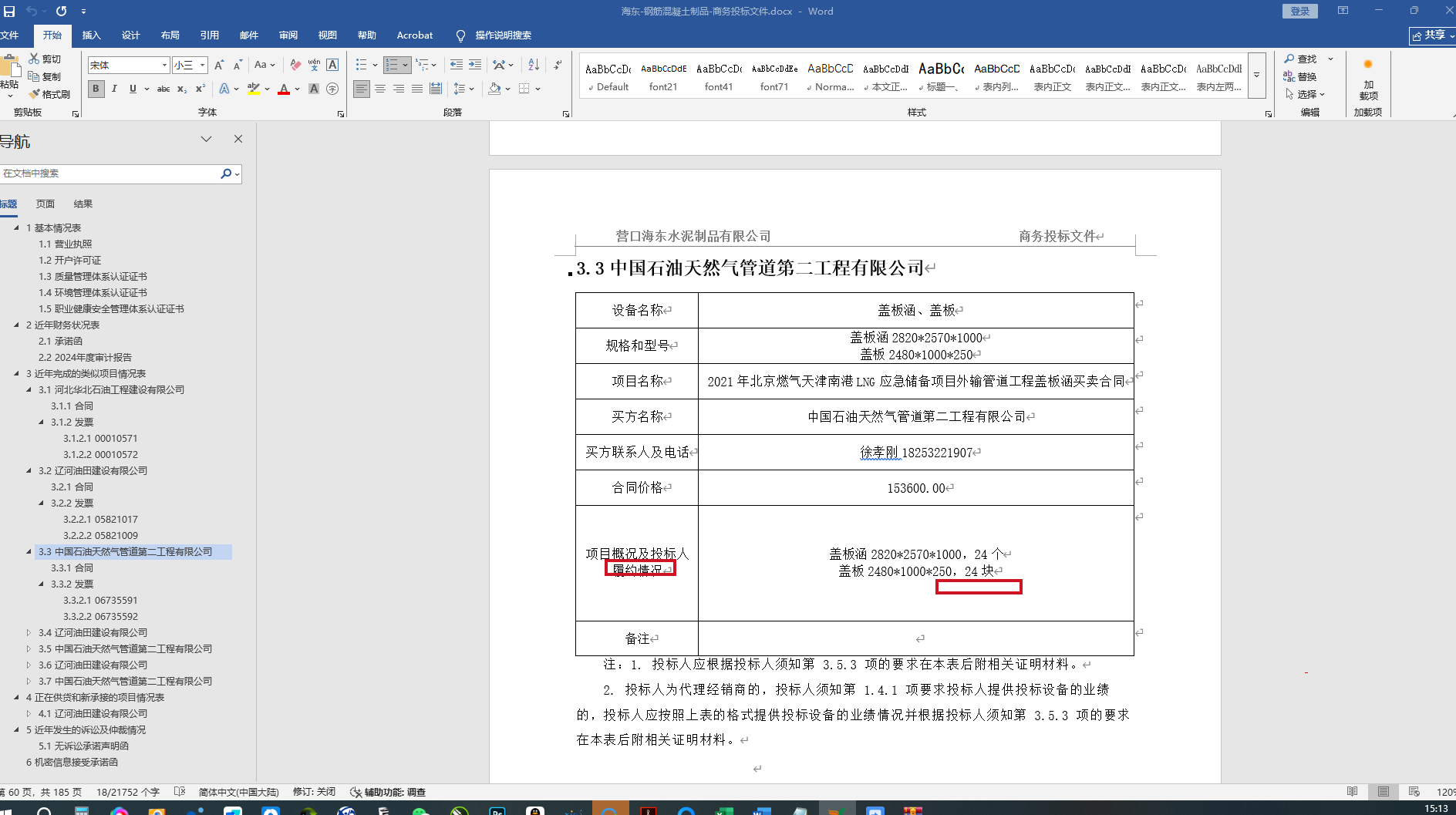Open the 插入 ribbon tab
This screenshot has height=815, width=1456.
coord(91,35)
